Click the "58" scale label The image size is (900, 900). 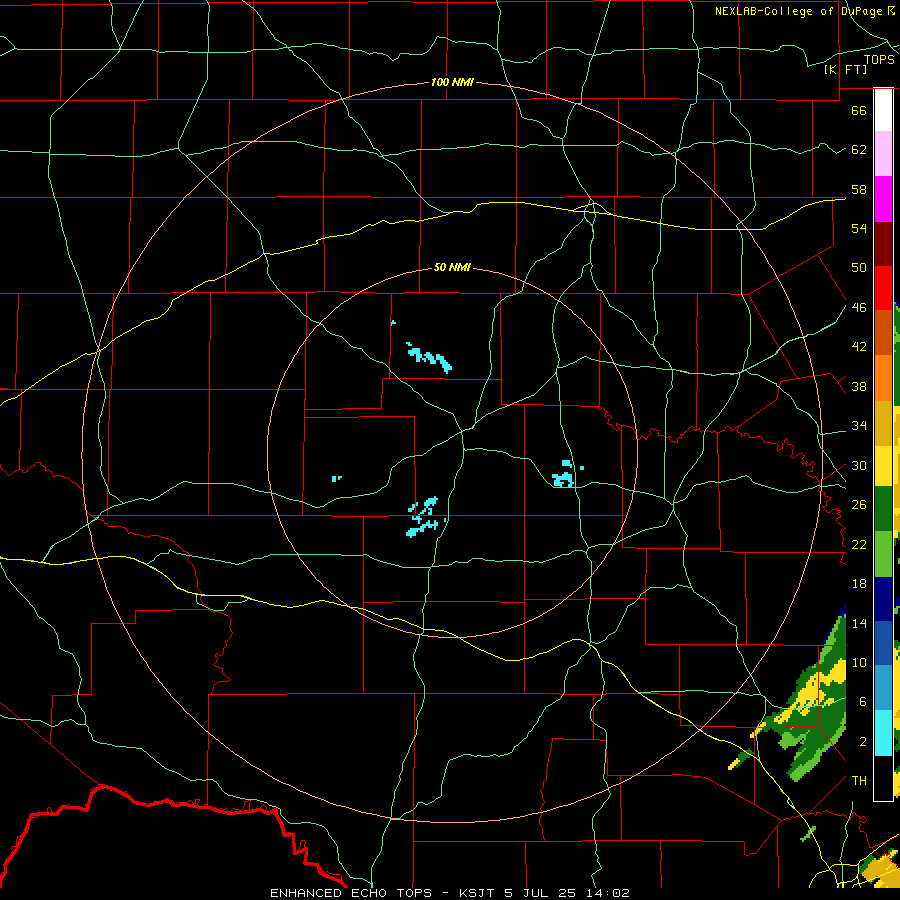[859, 189]
